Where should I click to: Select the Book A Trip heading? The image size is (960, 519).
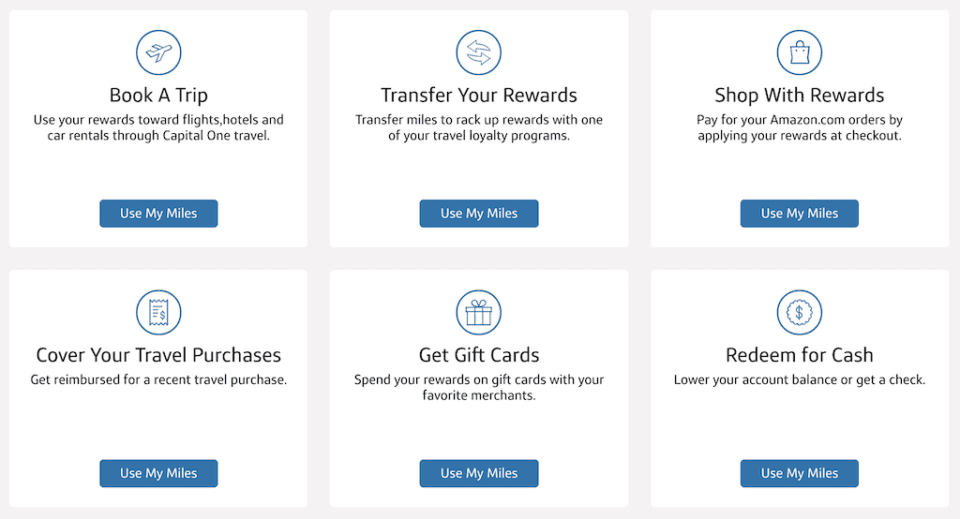coord(159,95)
